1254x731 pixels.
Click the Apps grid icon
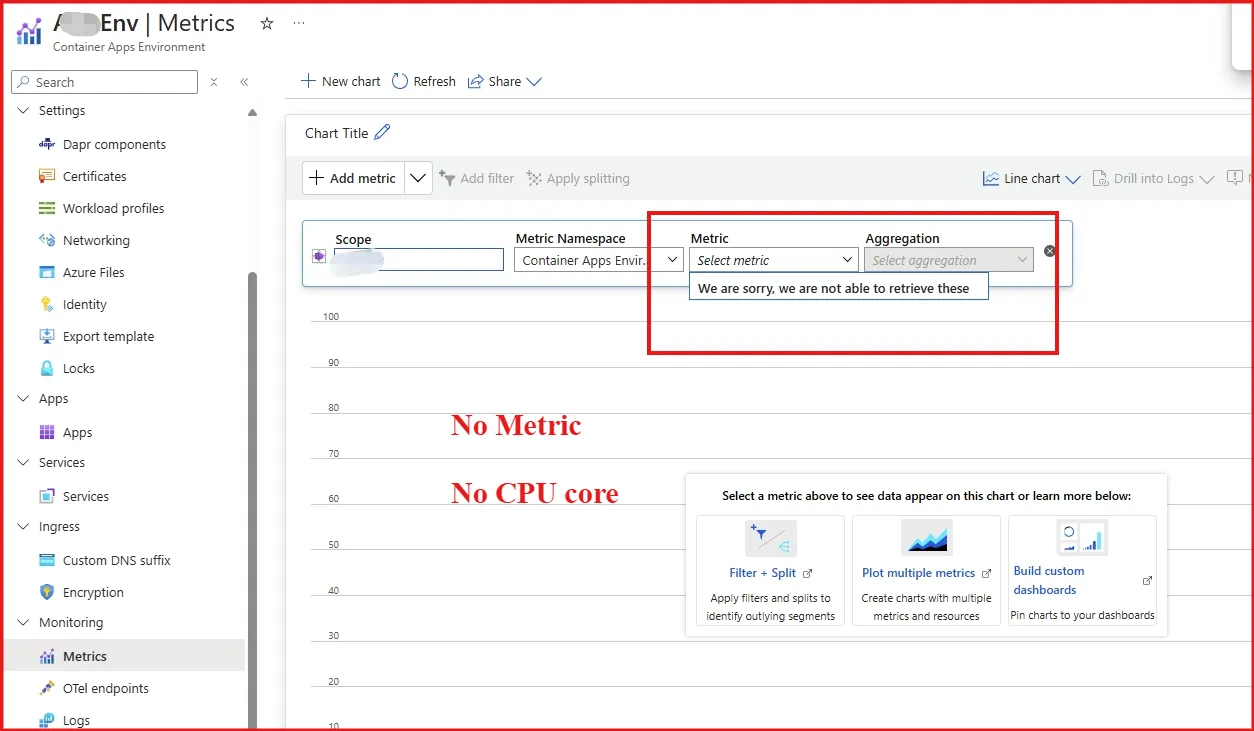(47, 432)
